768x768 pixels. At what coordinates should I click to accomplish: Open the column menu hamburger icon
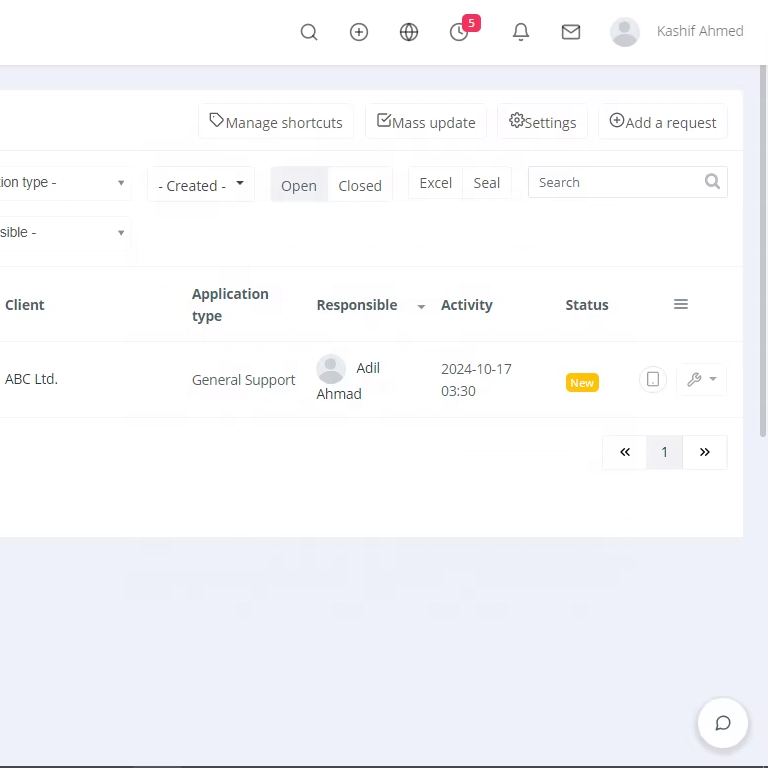pyautogui.click(x=681, y=304)
